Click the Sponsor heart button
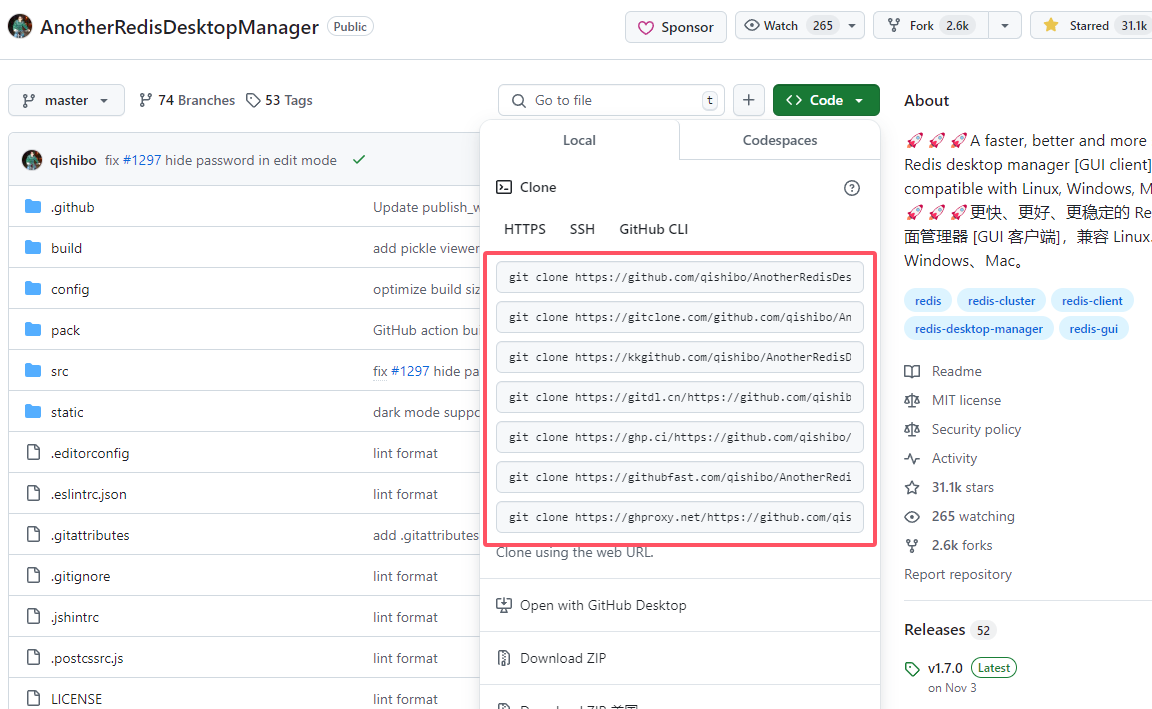Viewport: 1152px width, 709px height. [x=676, y=27]
